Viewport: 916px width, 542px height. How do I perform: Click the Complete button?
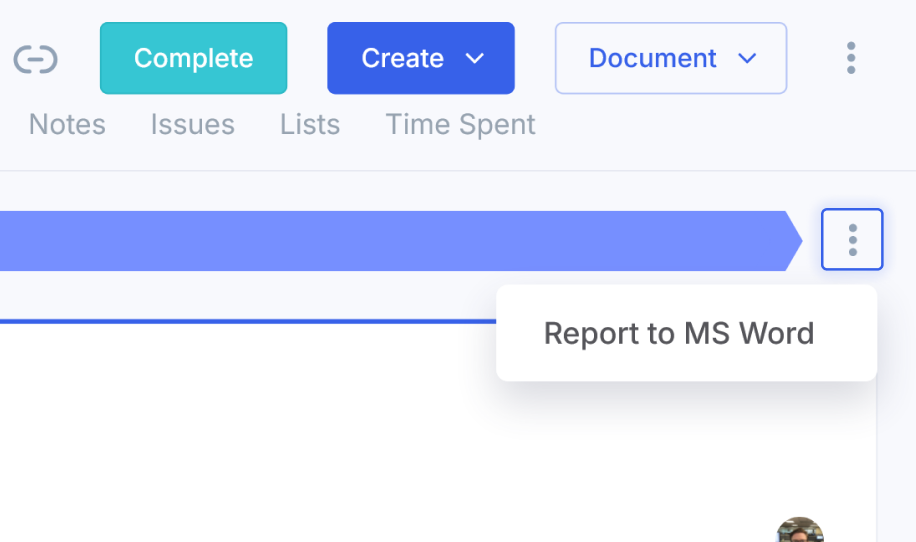193,58
